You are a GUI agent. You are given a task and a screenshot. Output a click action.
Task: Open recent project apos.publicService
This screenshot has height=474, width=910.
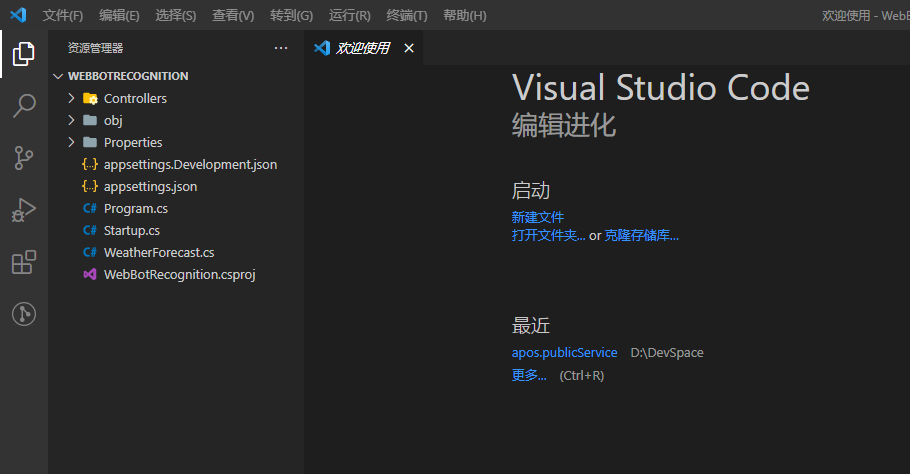click(x=564, y=353)
